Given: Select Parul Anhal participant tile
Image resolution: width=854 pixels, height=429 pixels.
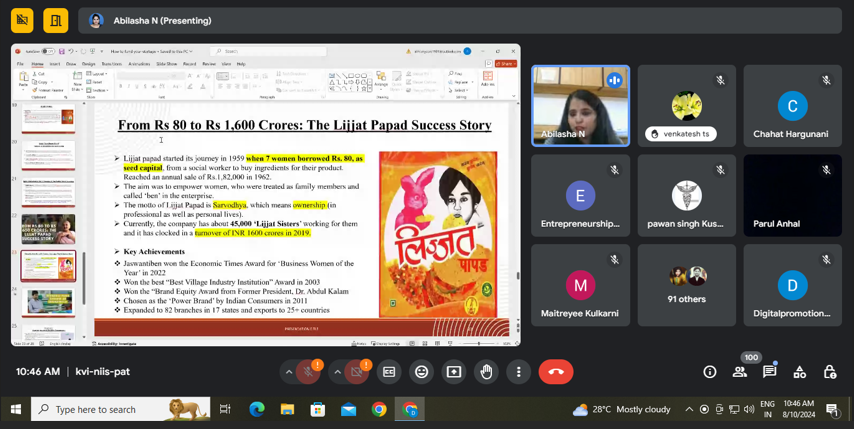Looking at the screenshot, I should (x=792, y=195).
